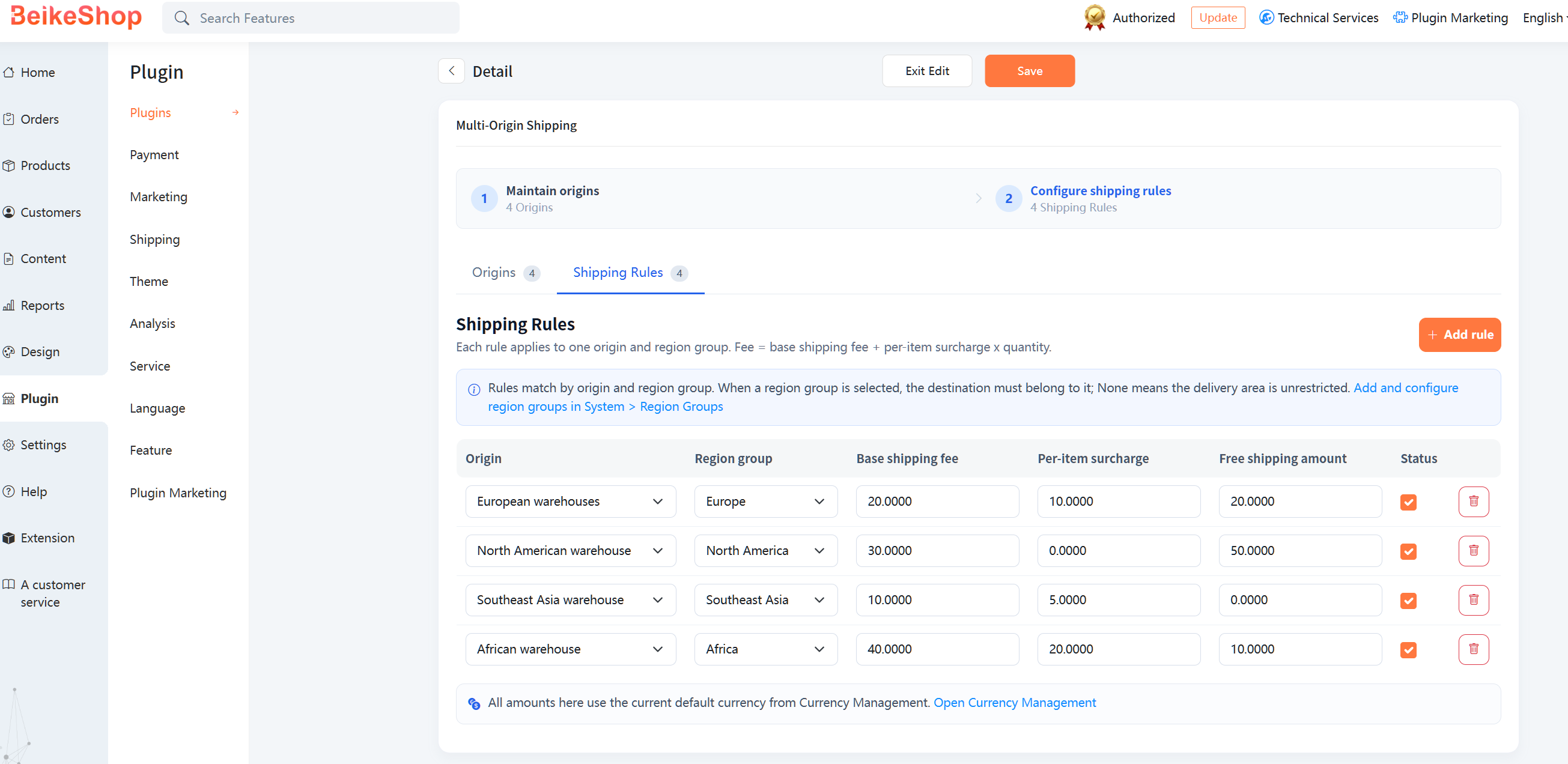
Task: Toggle status of Southeast Asia warehouse rule
Action: click(x=1408, y=601)
